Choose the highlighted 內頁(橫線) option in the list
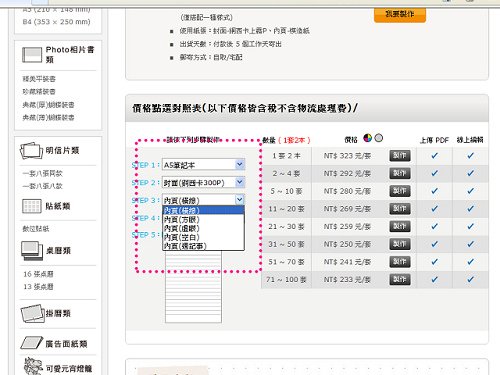500x375 pixels. coord(203,210)
